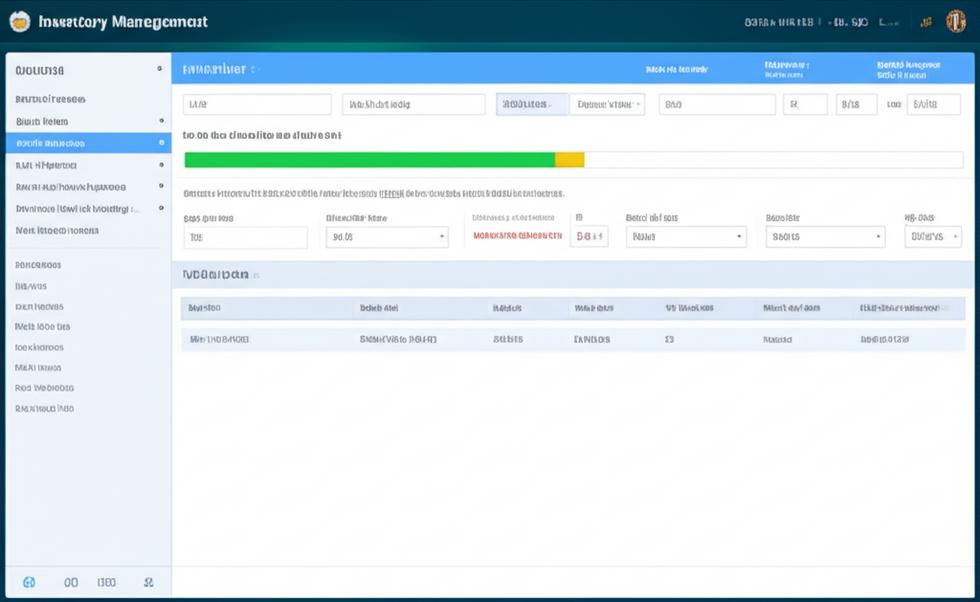
Task: Select the rightmost tab in the blue header bar
Action: pyautogui.click(x=909, y=69)
